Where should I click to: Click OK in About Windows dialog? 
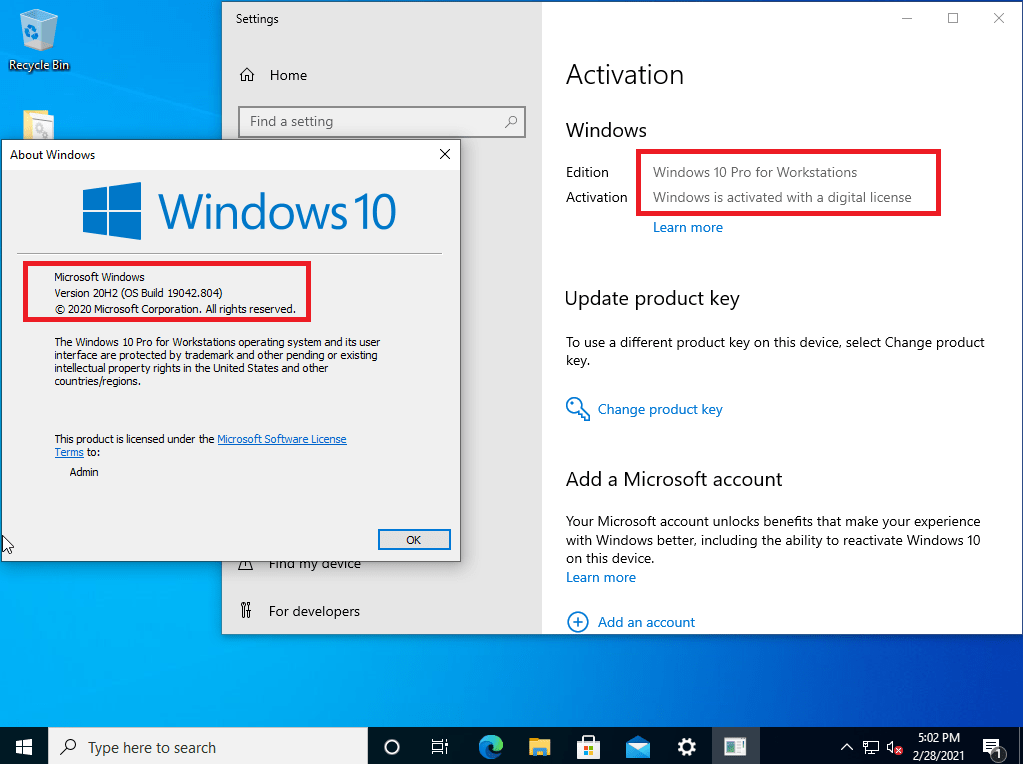[x=414, y=540]
